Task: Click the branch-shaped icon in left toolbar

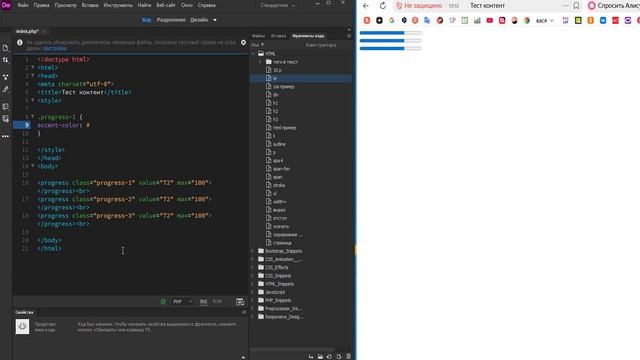Action: pos(5,77)
